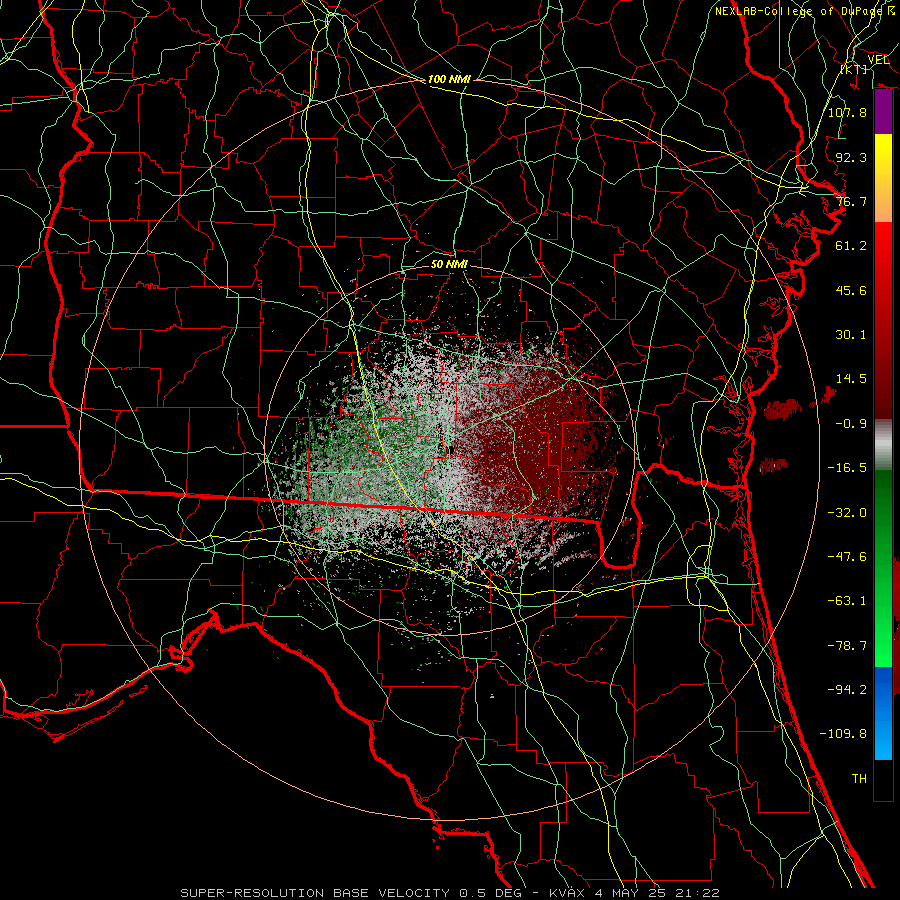Image resolution: width=900 pixels, height=900 pixels.
Task: Click the -94.2 scale value
Action: [847, 690]
